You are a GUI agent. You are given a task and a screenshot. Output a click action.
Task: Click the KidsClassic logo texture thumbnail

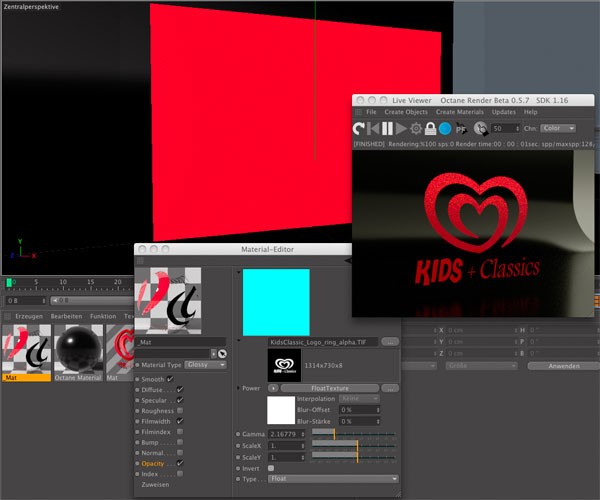(284, 365)
